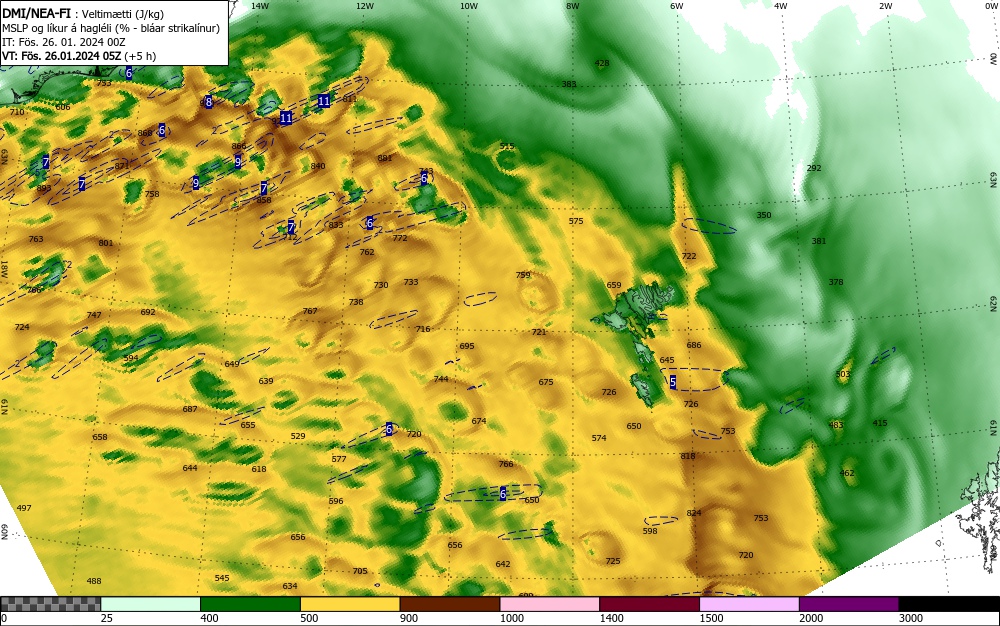
Task: Click the map value '497'
Action: [x=24, y=508]
